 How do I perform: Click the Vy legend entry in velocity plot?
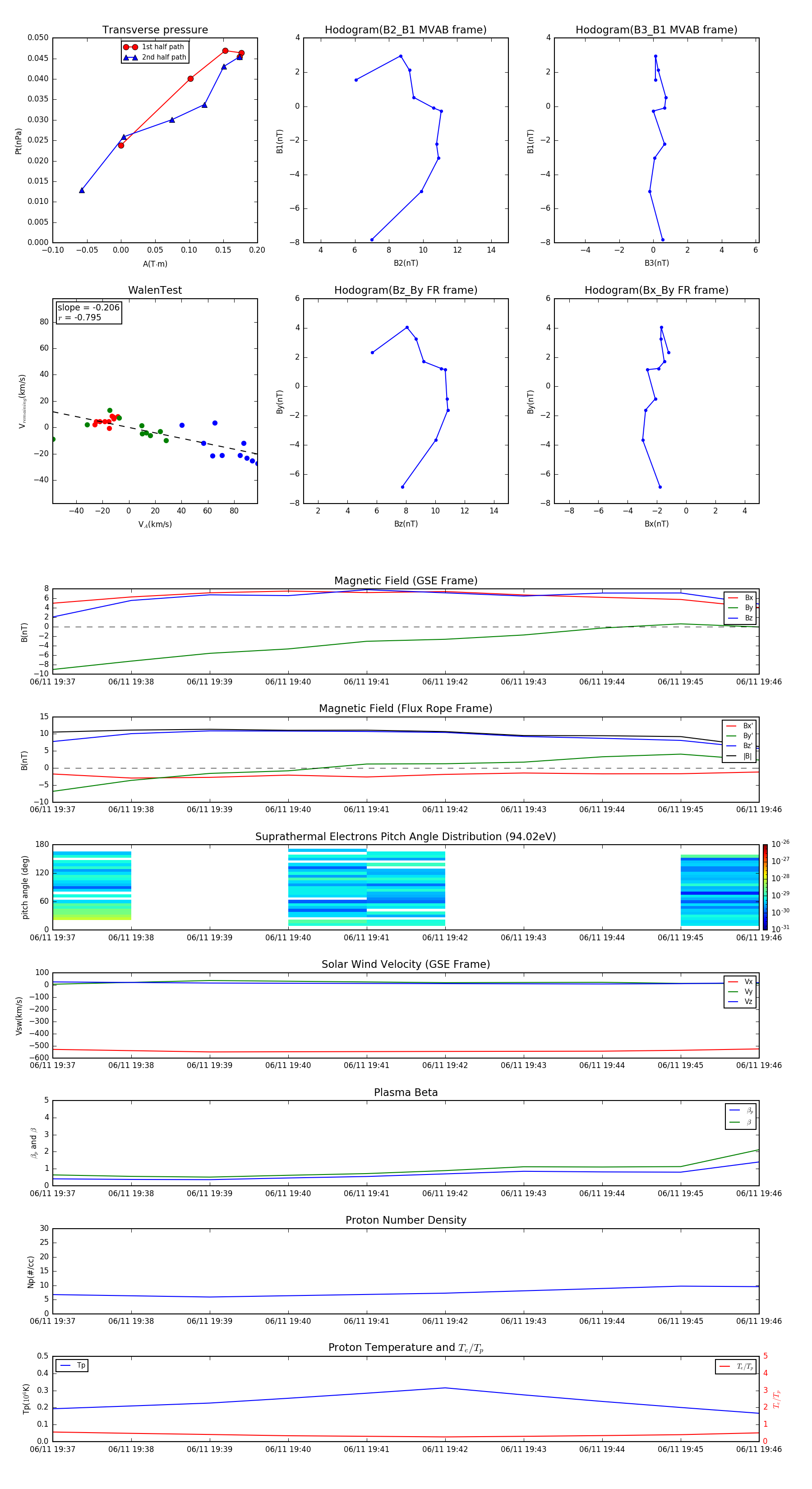[740, 992]
